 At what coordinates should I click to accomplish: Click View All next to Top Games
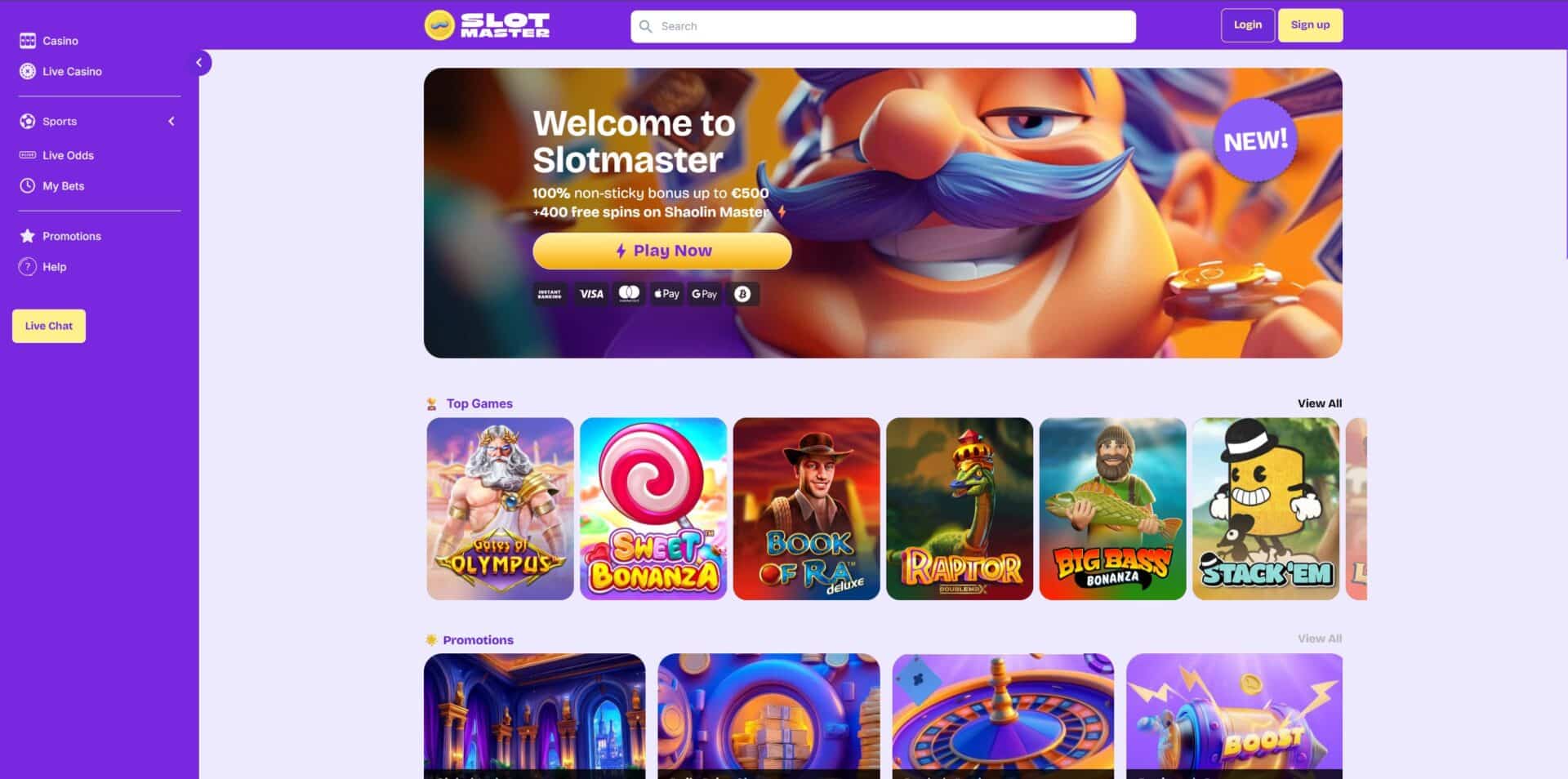click(1320, 403)
